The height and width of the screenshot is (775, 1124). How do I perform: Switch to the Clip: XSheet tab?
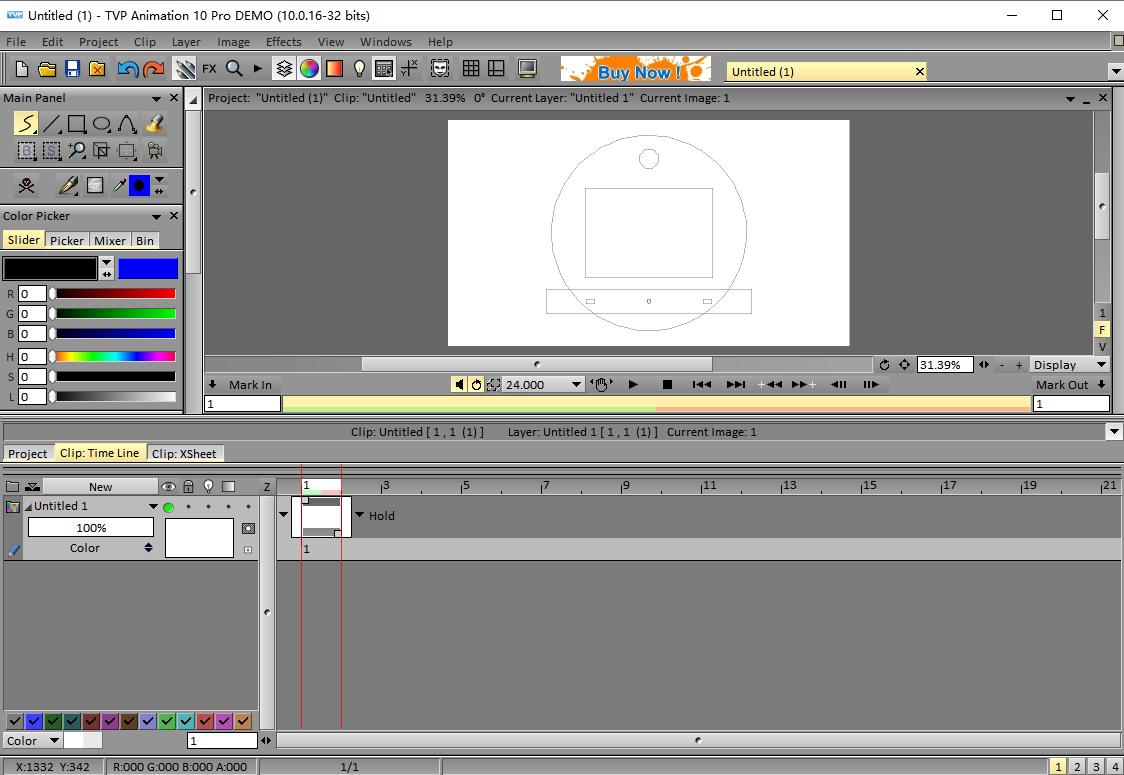click(x=184, y=454)
